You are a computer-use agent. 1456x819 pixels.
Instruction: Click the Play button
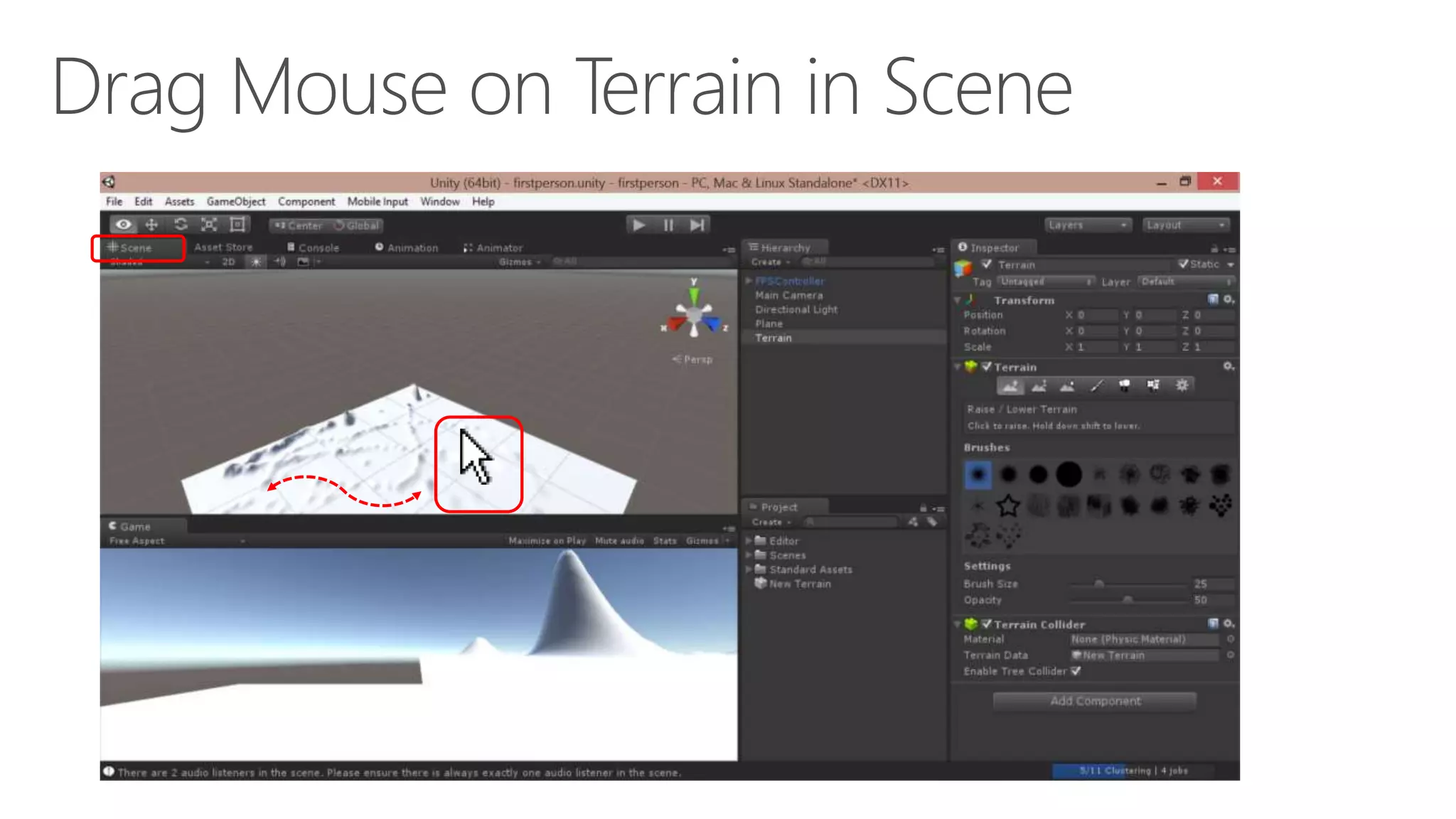(638, 225)
